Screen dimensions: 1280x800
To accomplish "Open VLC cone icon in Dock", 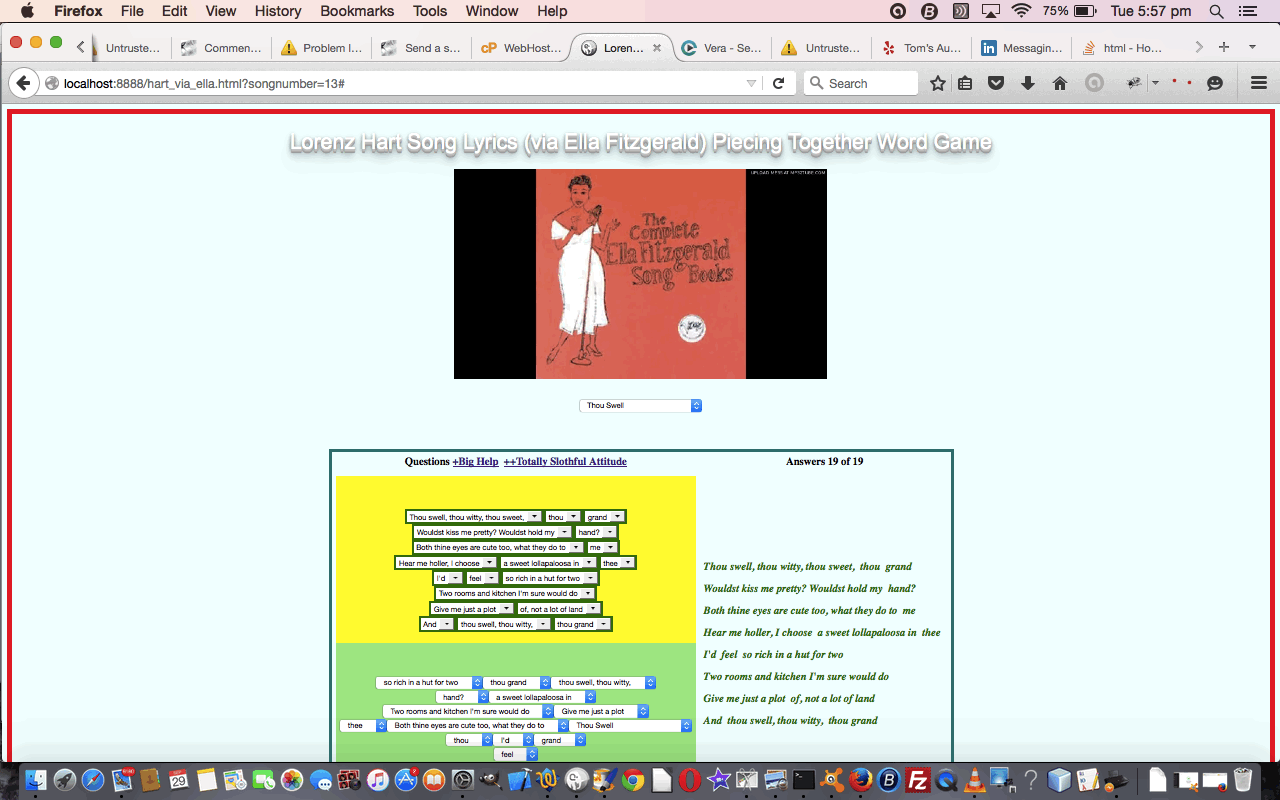I will point(975,780).
